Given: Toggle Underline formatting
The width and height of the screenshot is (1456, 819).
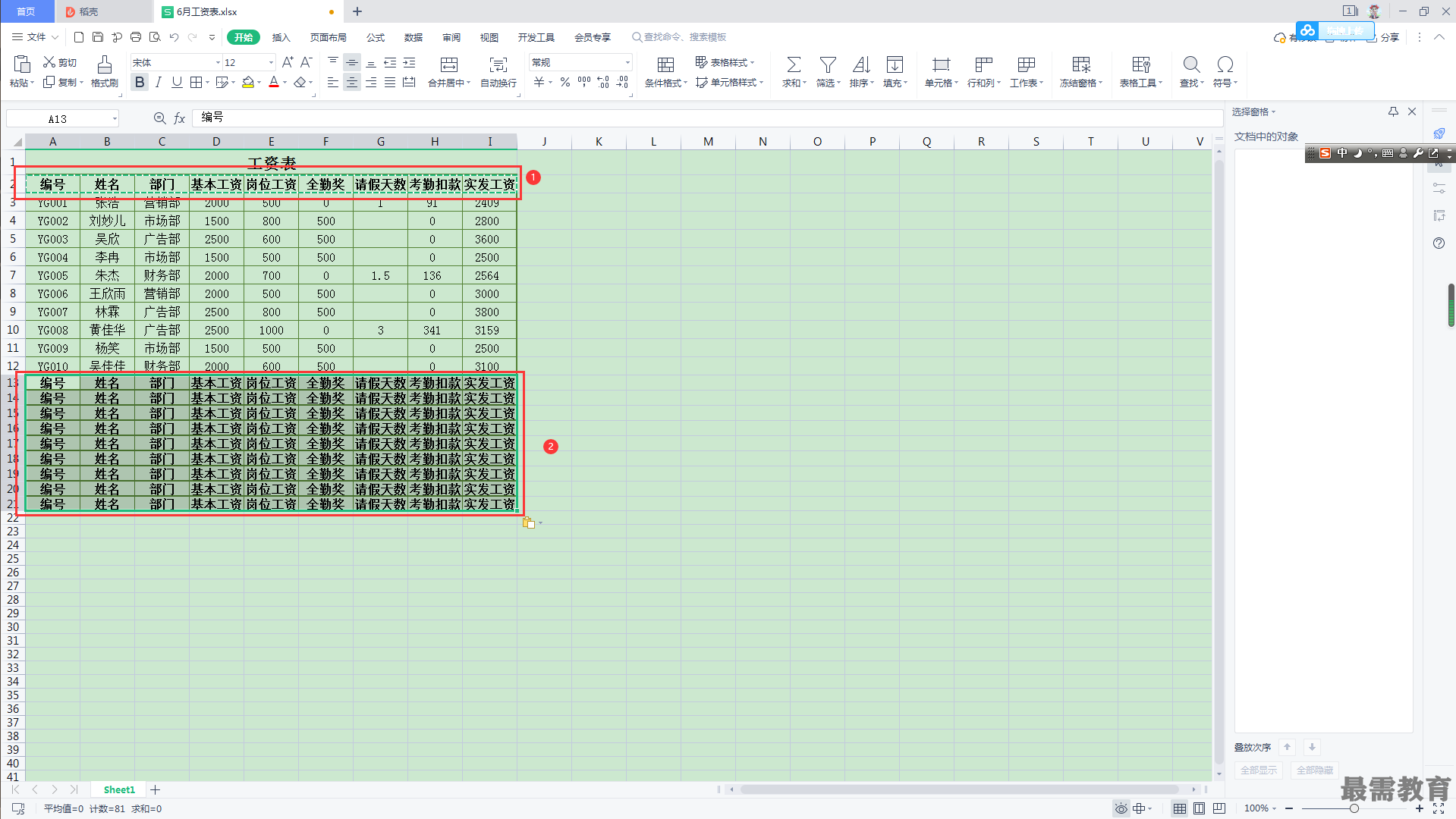Looking at the screenshot, I should 177,82.
